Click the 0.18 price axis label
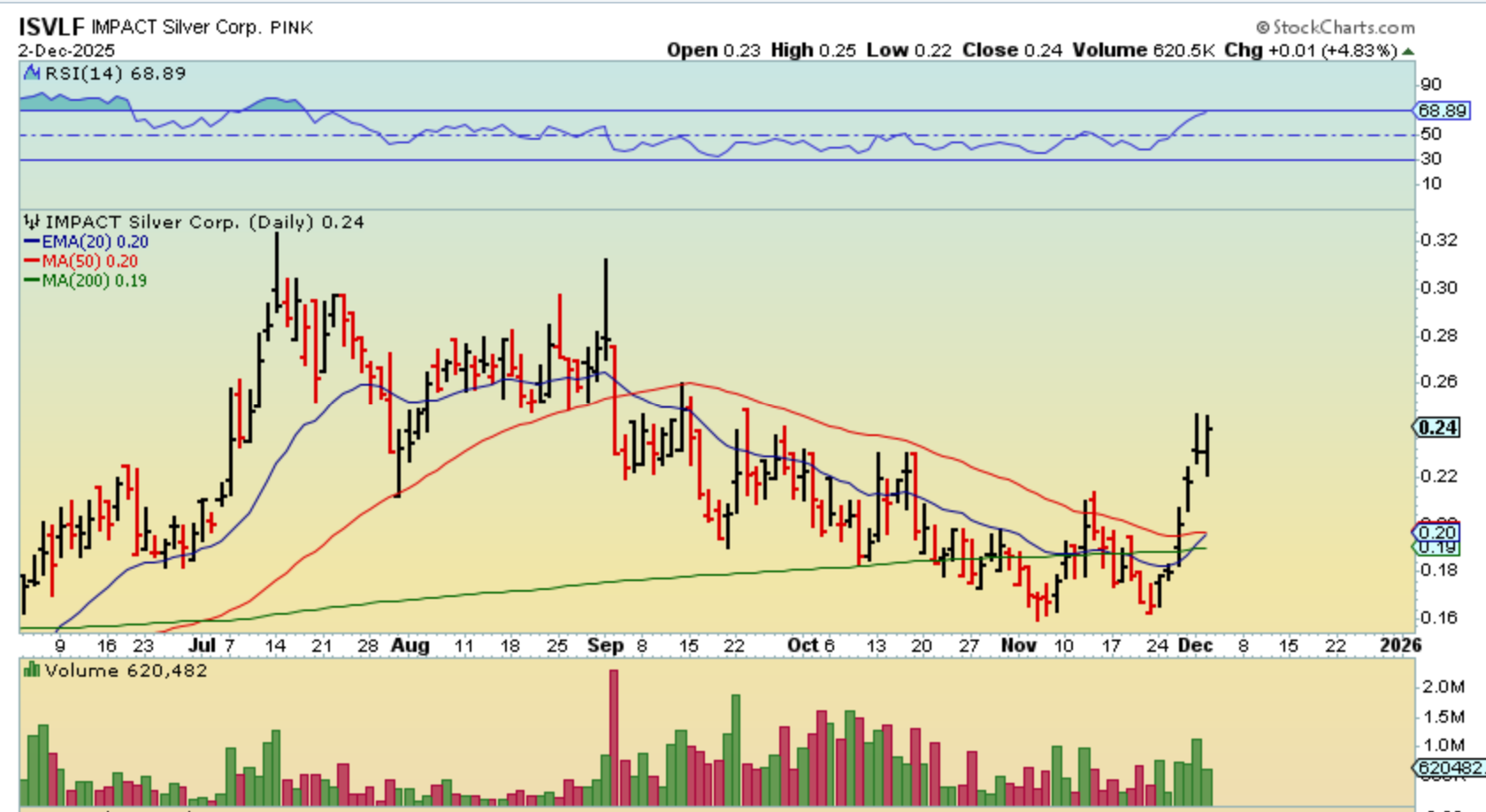Viewport: 1486px width, 812px height. pos(1438,571)
